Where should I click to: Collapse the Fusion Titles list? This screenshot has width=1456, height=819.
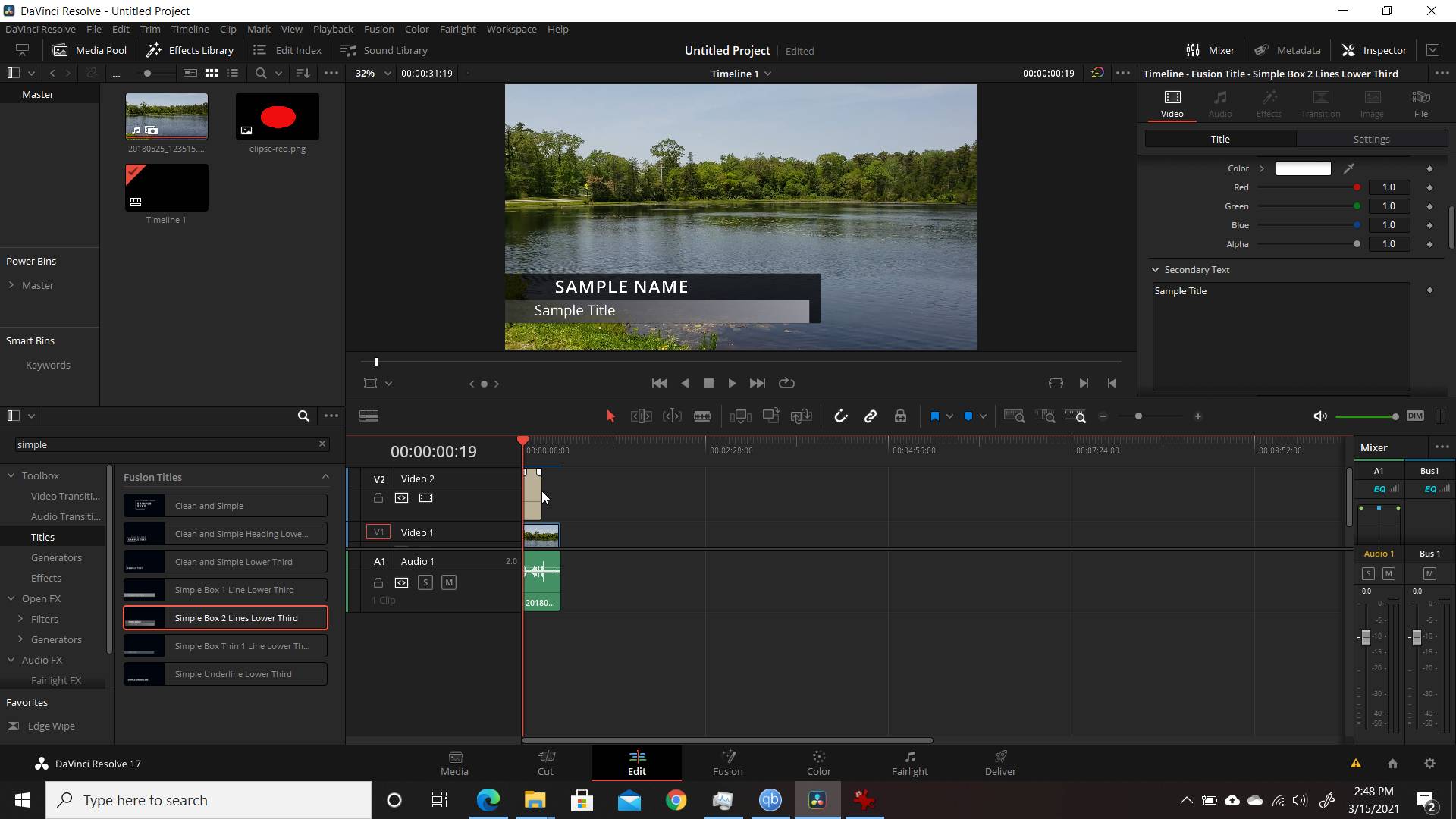[x=325, y=477]
